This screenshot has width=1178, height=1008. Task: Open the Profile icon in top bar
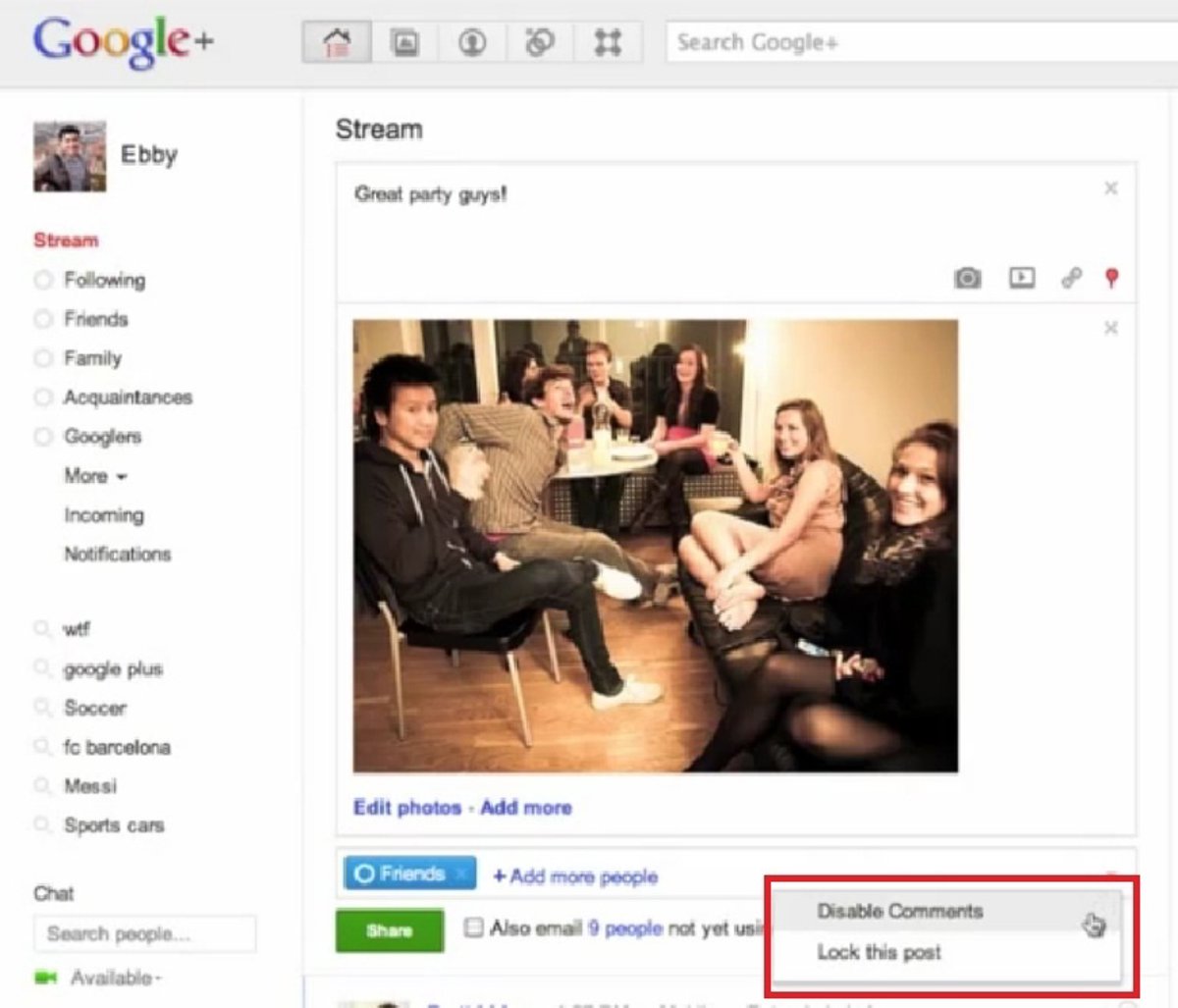[x=472, y=43]
